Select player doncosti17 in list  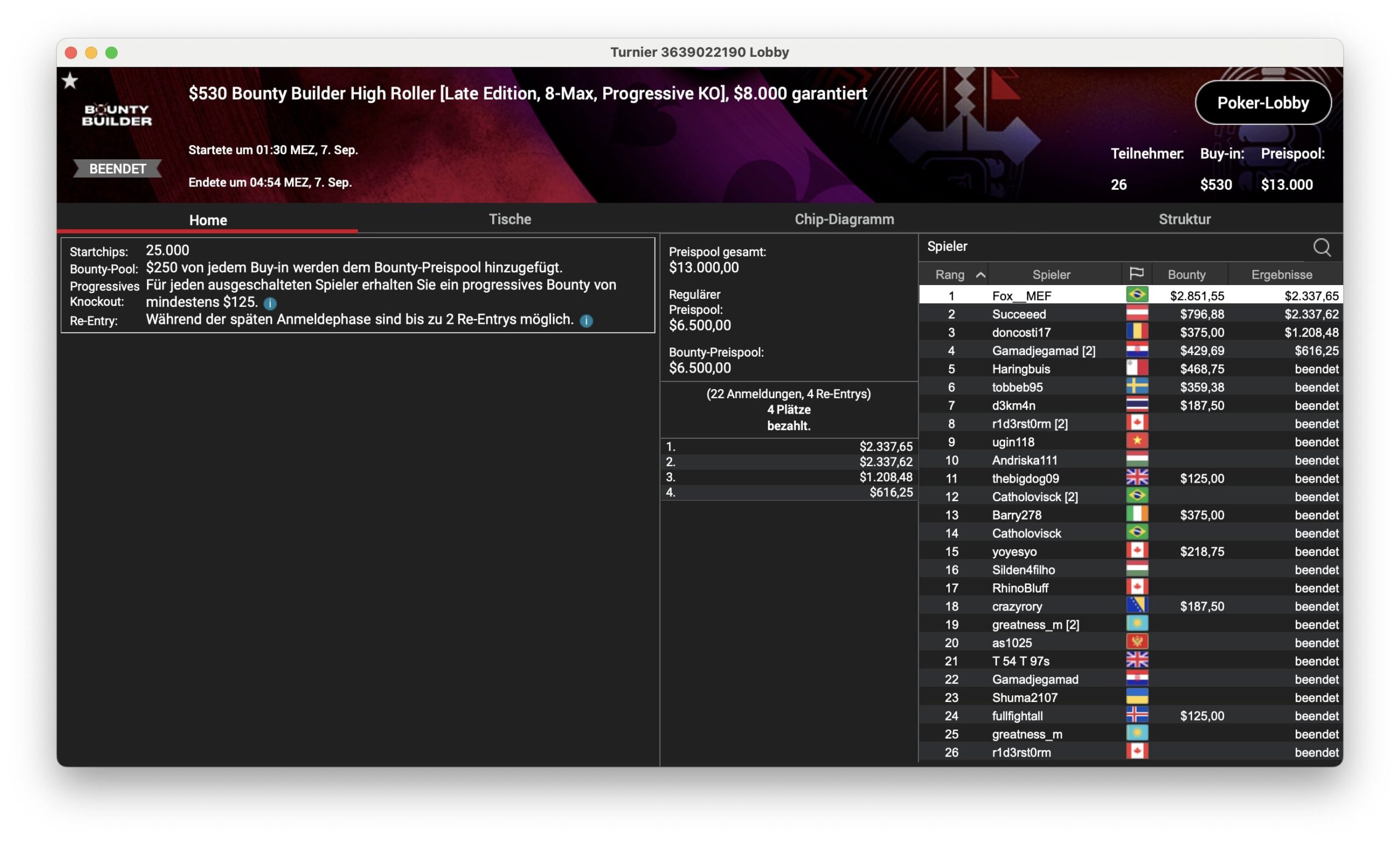coord(1020,332)
